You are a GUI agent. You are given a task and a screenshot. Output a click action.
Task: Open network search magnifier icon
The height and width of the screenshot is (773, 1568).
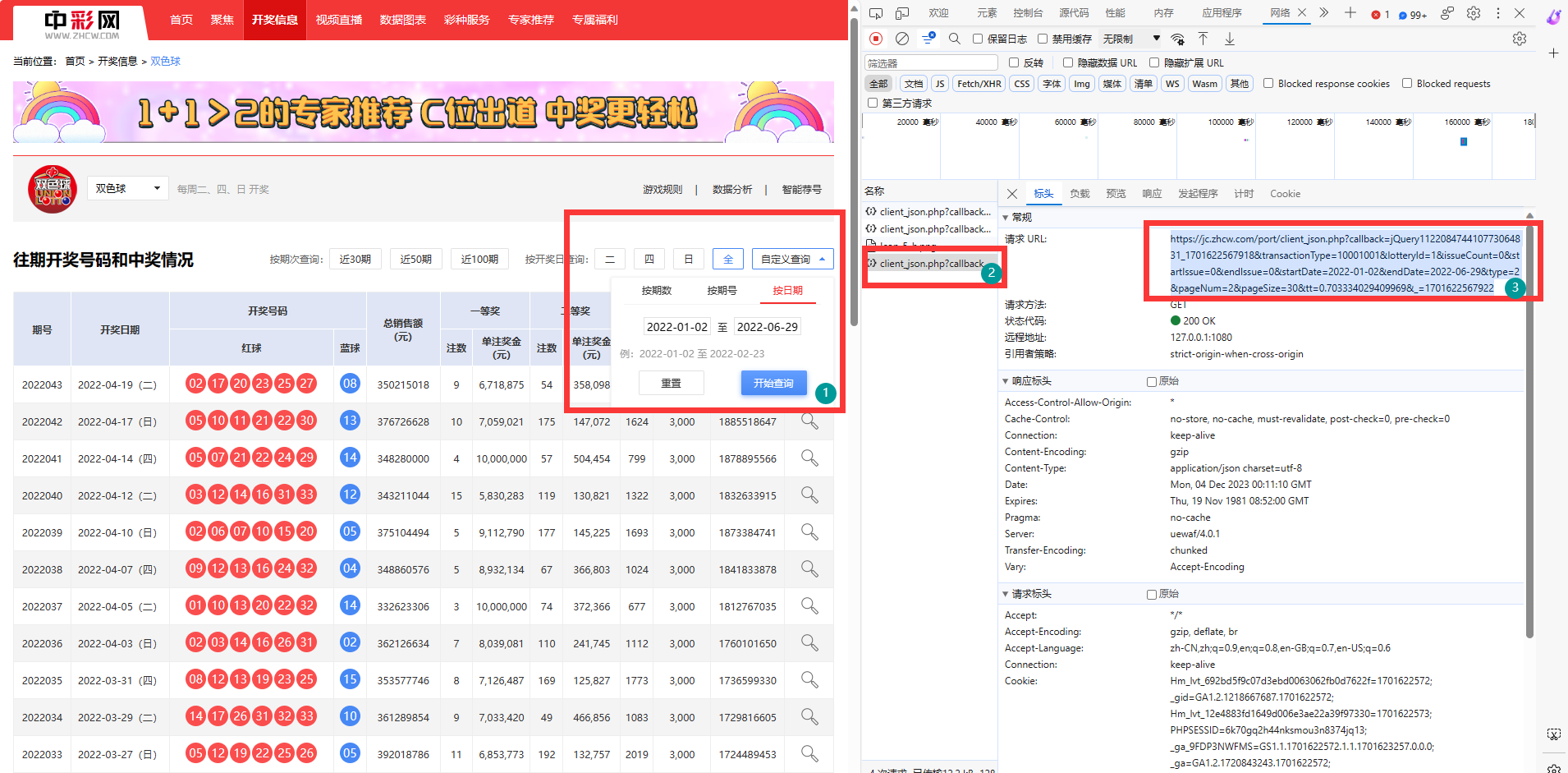click(954, 39)
